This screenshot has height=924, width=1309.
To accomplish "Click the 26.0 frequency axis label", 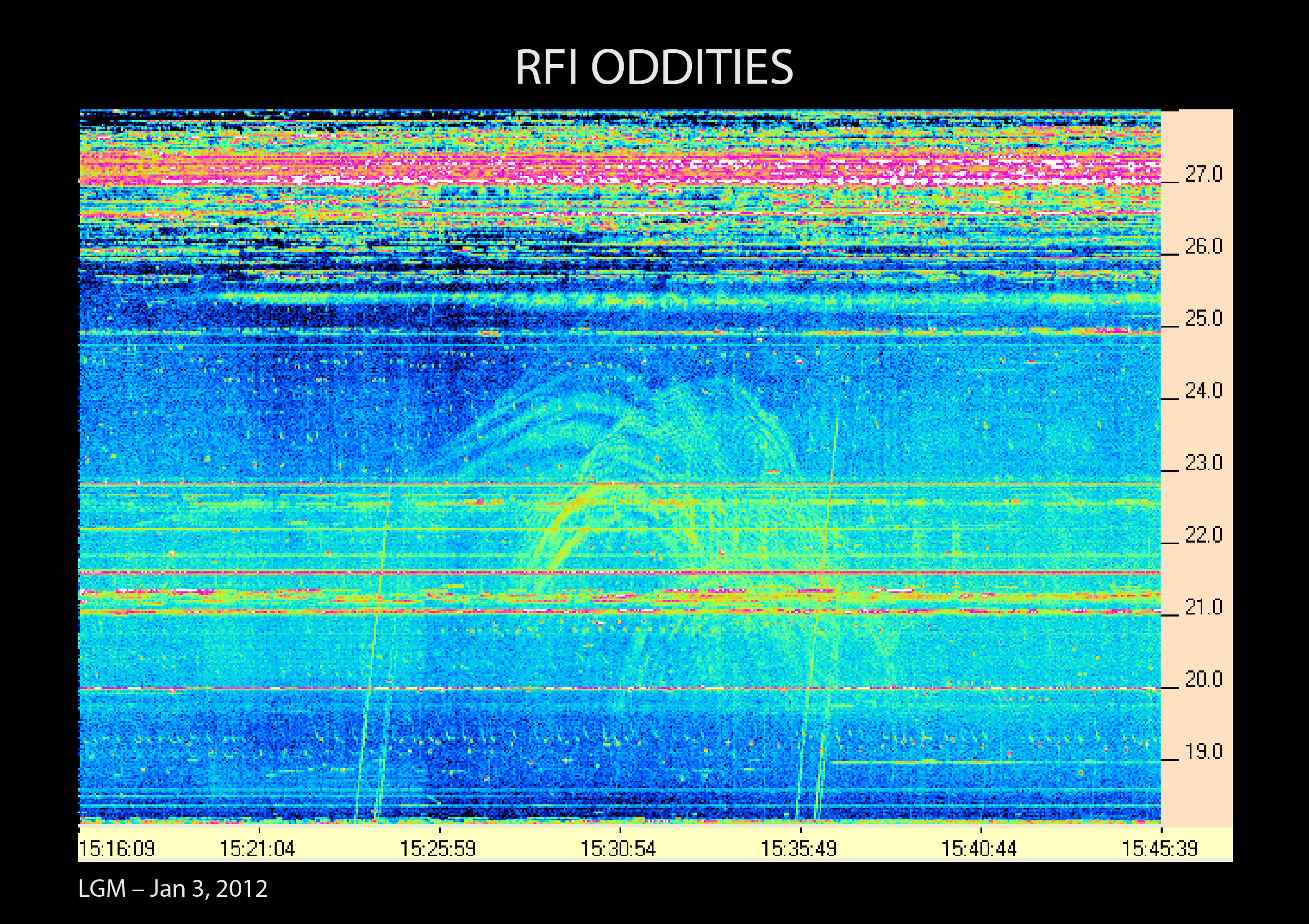I will 1204,246.
